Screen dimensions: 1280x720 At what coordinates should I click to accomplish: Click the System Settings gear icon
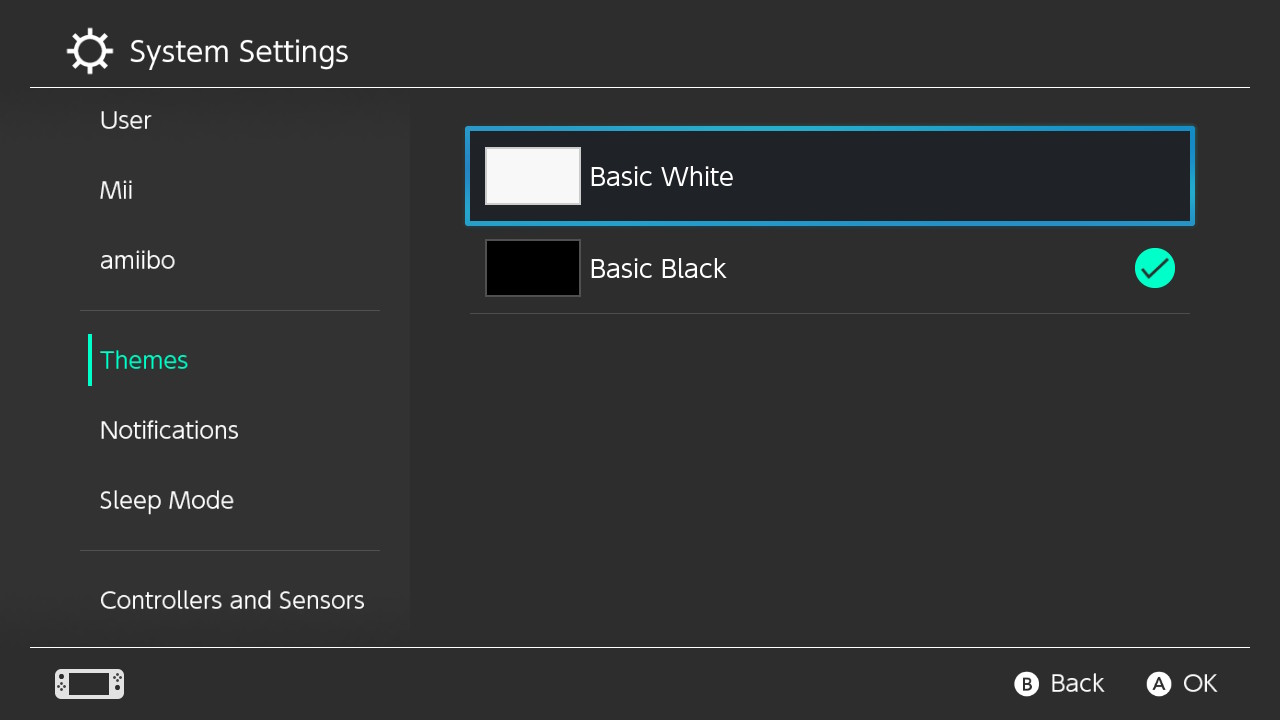pyautogui.click(x=89, y=51)
